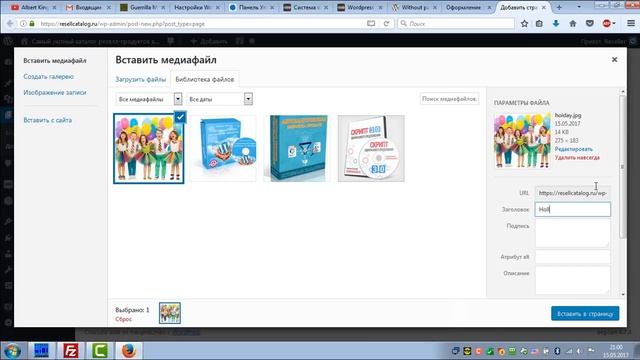Open a new browser tab with plus icon
Image resolution: width=640 pixels, height=360 pixels.
pos(559,7)
